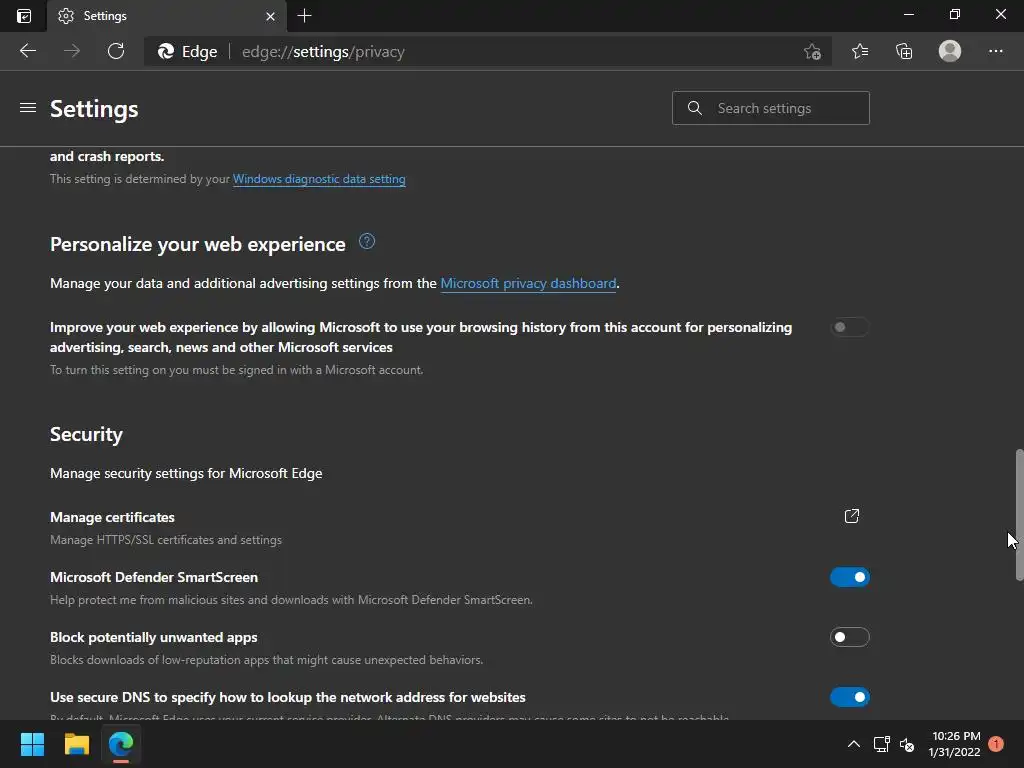Image resolution: width=1024 pixels, height=768 pixels.
Task: Open the profile avatar menu
Action: [950, 51]
